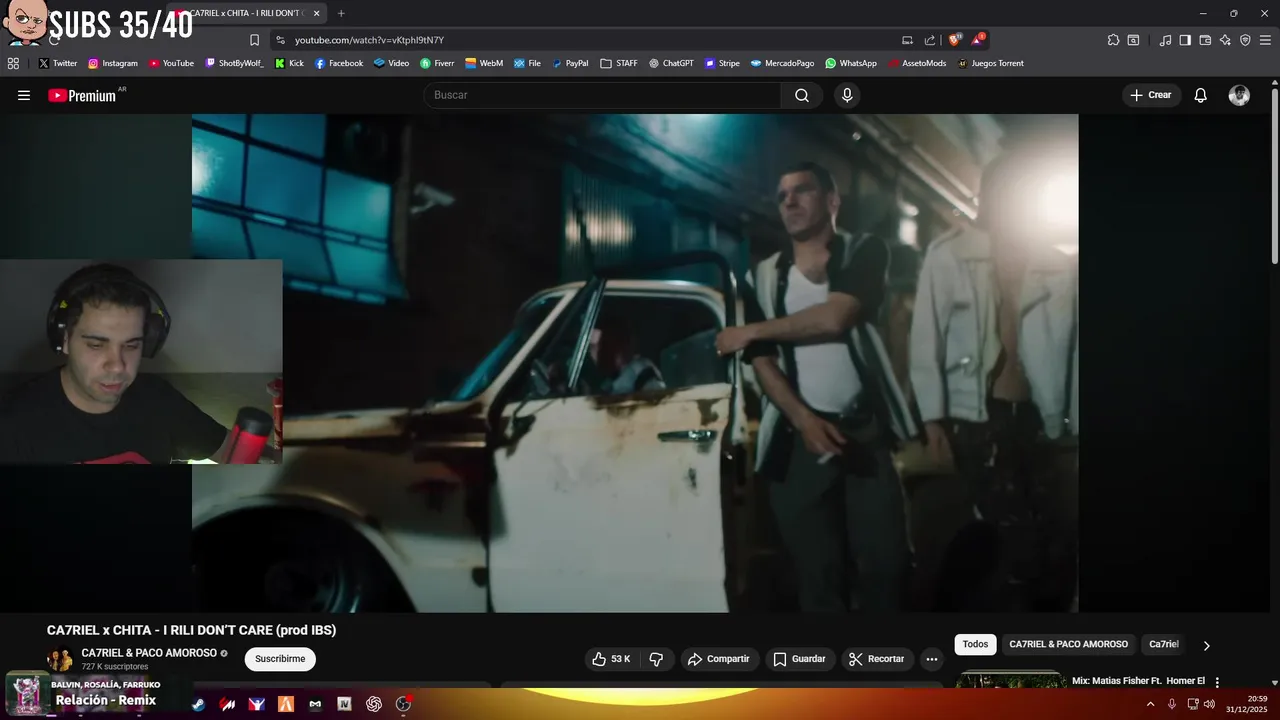Open Brave Rewards triangle icon
The width and height of the screenshot is (1280, 720).
pyautogui.click(x=978, y=40)
